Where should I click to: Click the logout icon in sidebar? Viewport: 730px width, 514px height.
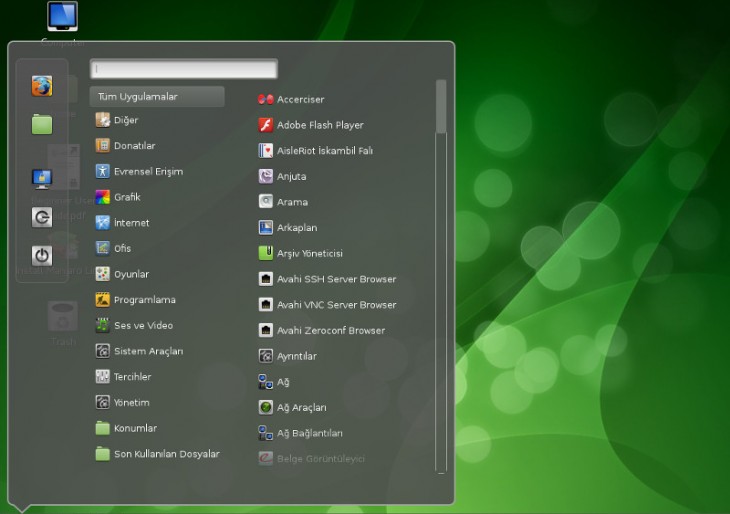(41, 217)
